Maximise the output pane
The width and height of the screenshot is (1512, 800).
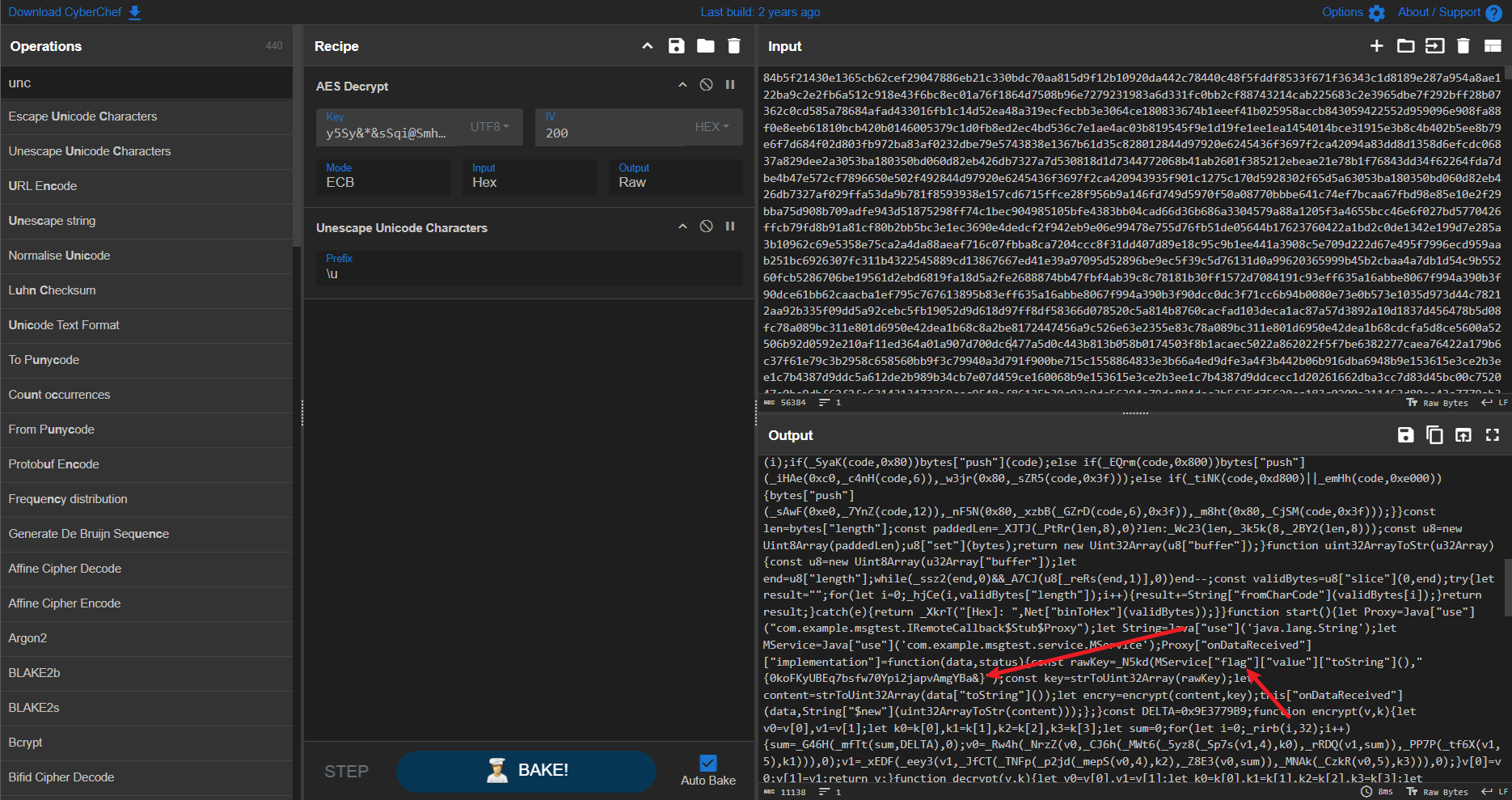tap(1493, 435)
